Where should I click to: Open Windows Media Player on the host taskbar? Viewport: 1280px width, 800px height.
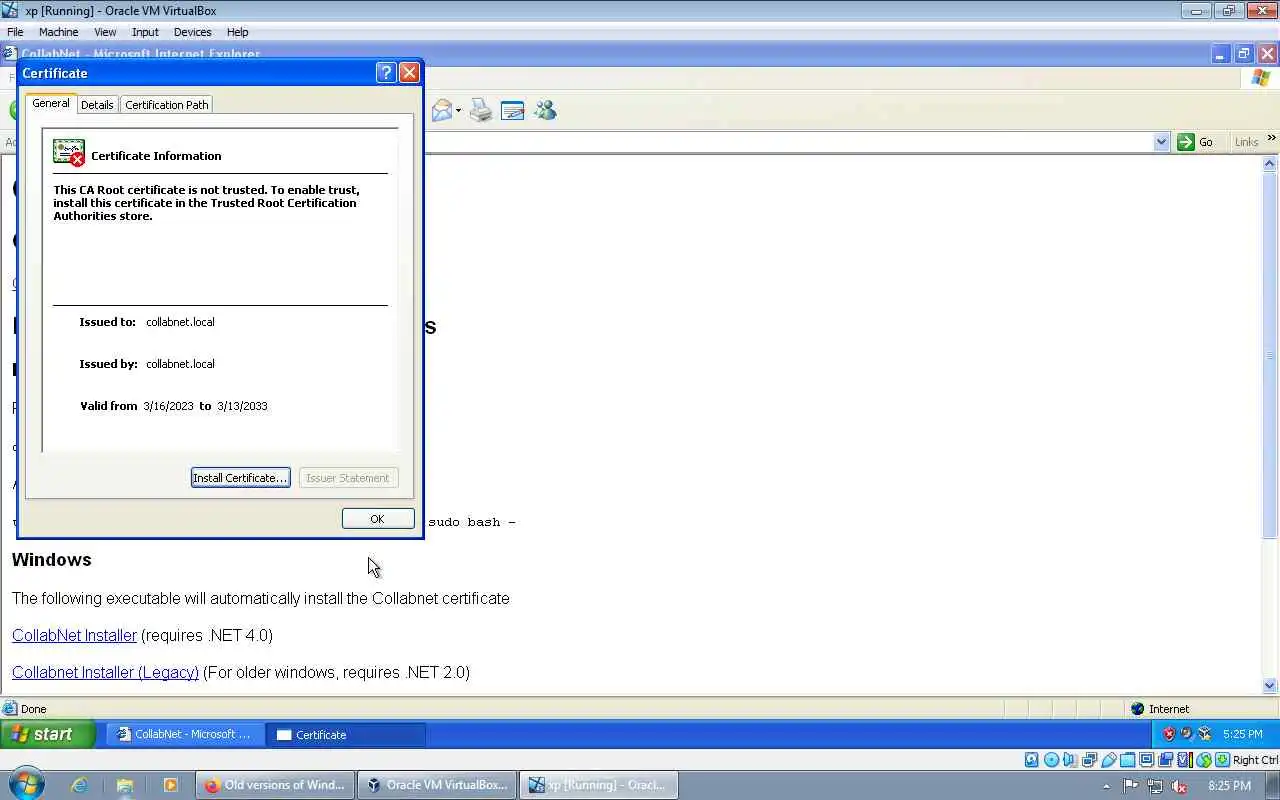pyautogui.click(x=170, y=785)
